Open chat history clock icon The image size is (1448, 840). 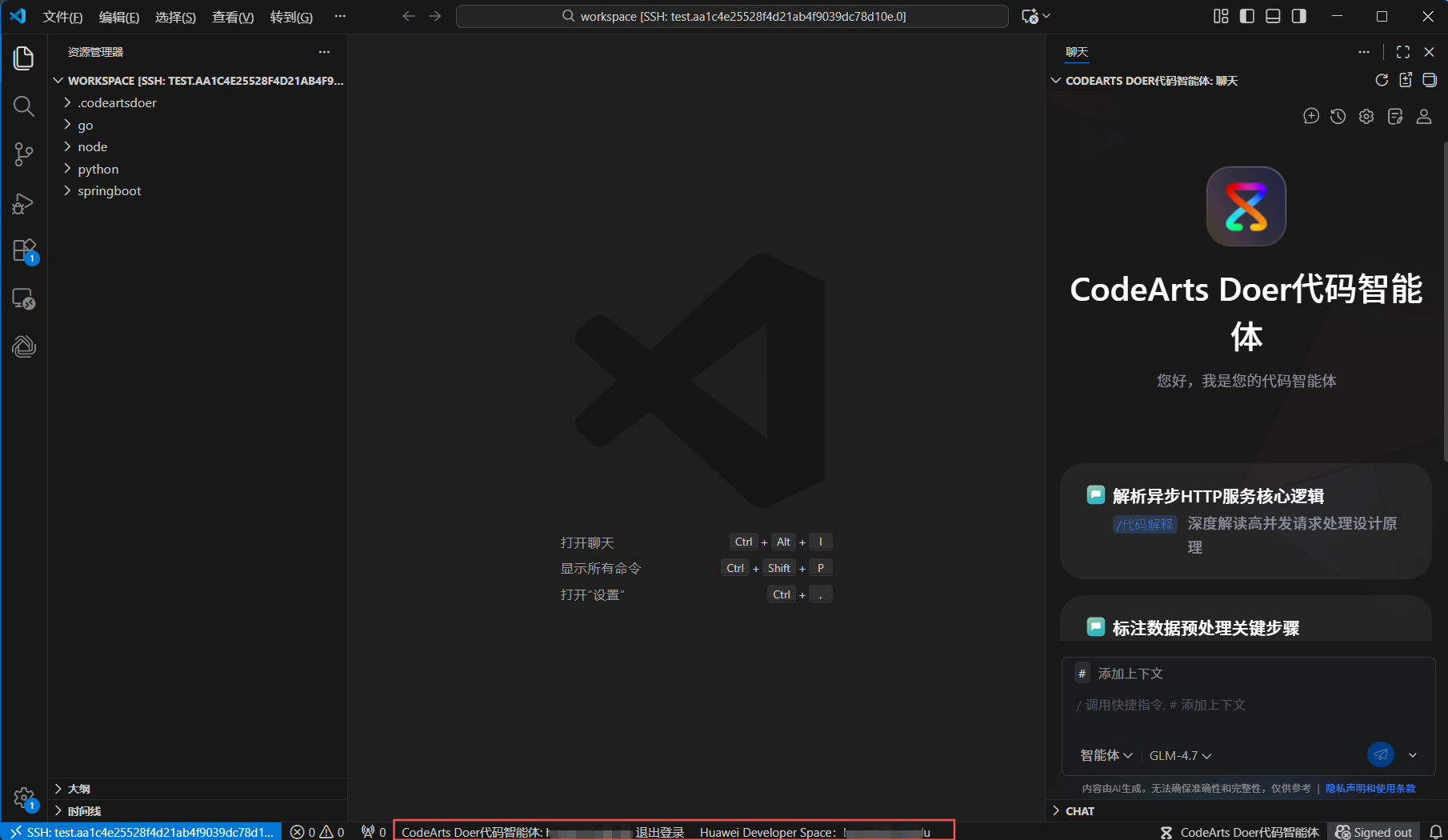(x=1338, y=116)
